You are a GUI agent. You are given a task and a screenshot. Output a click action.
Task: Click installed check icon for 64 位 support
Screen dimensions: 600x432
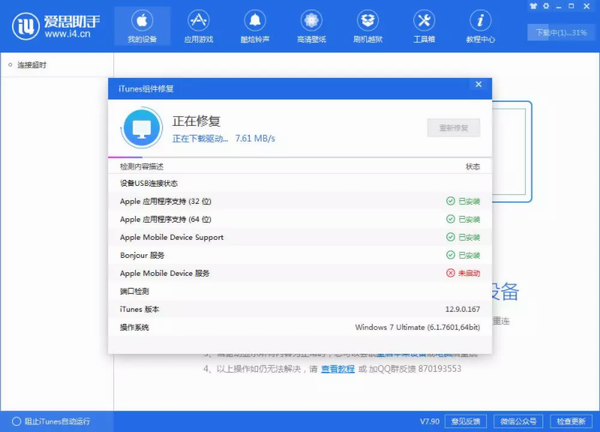coord(450,219)
